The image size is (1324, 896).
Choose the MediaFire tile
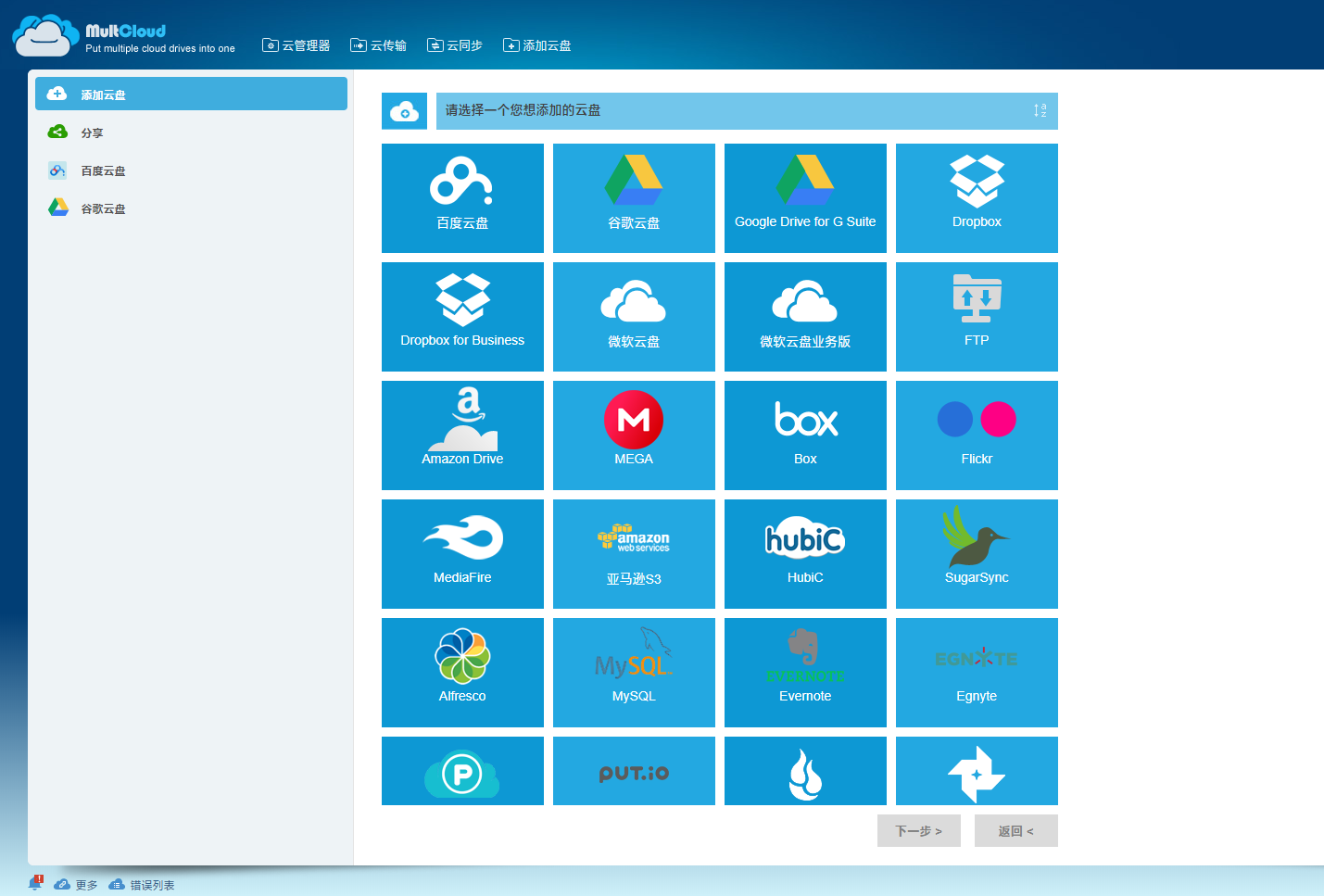click(462, 553)
